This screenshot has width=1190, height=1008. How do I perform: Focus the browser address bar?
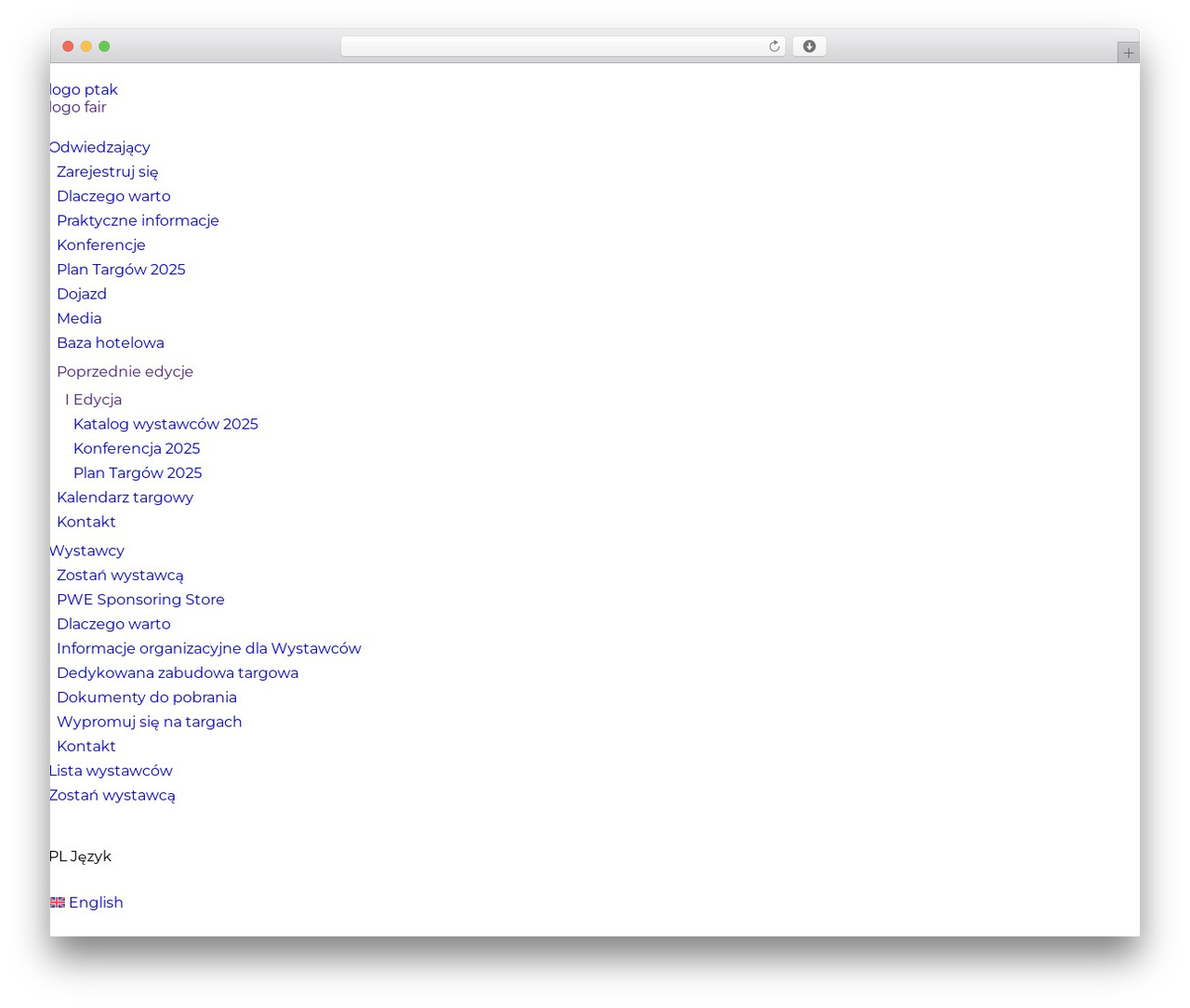pyautogui.click(x=562, y=46)
